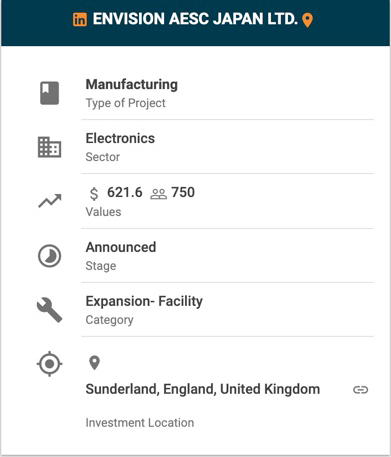Select the Expansion- Facility category text
Image resolution: width=391 pixels, height=457 pixels.
[x=144, y=301]
